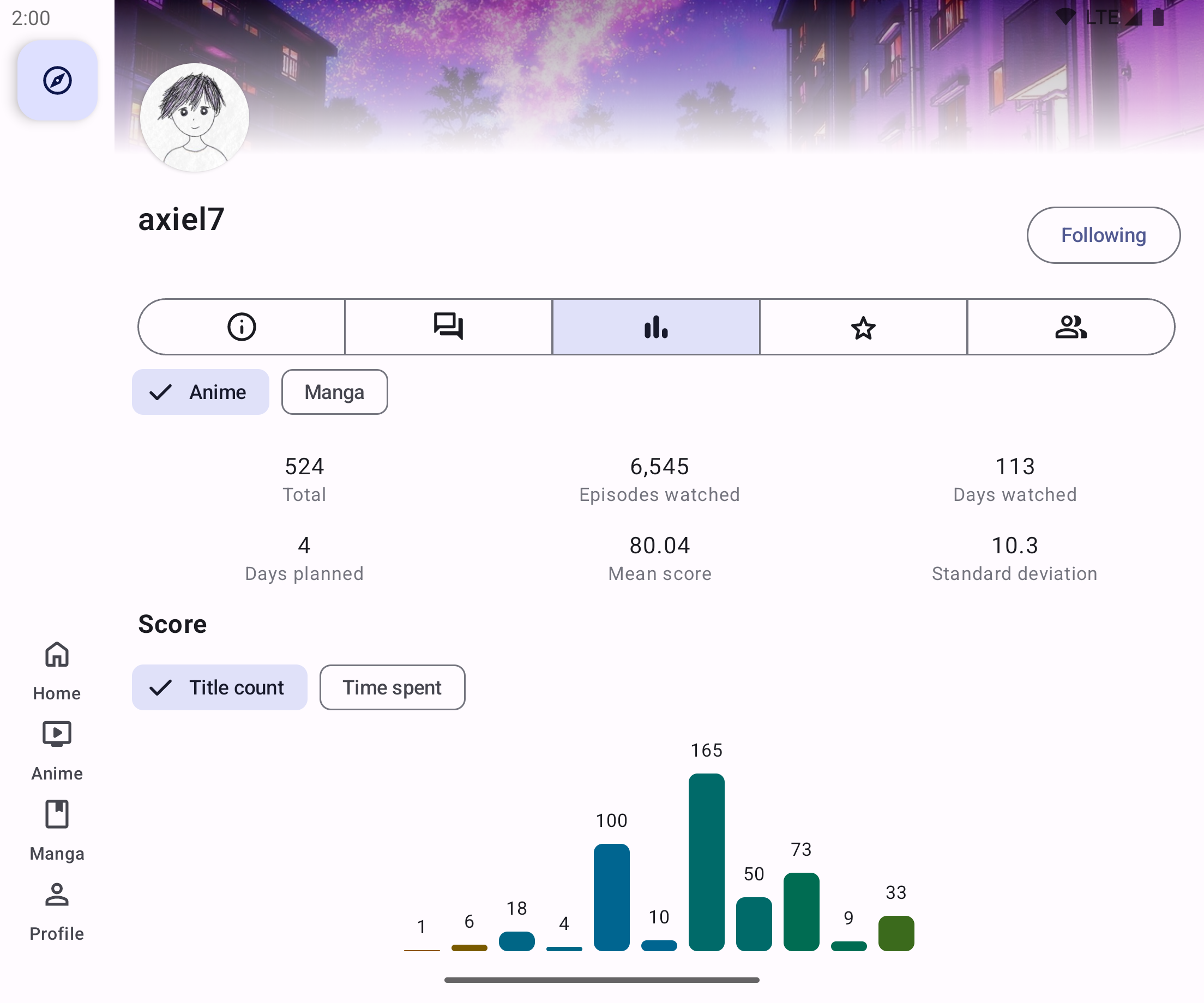Go to Home in navigation rail
The image size is (1204, 1003).
tap(57, 669)
